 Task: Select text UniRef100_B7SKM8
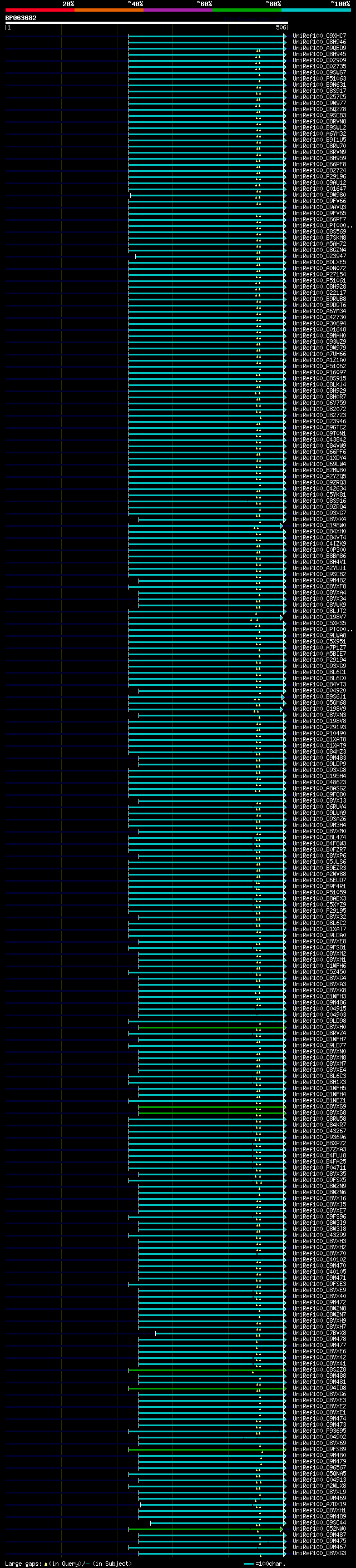pos(319,238)
